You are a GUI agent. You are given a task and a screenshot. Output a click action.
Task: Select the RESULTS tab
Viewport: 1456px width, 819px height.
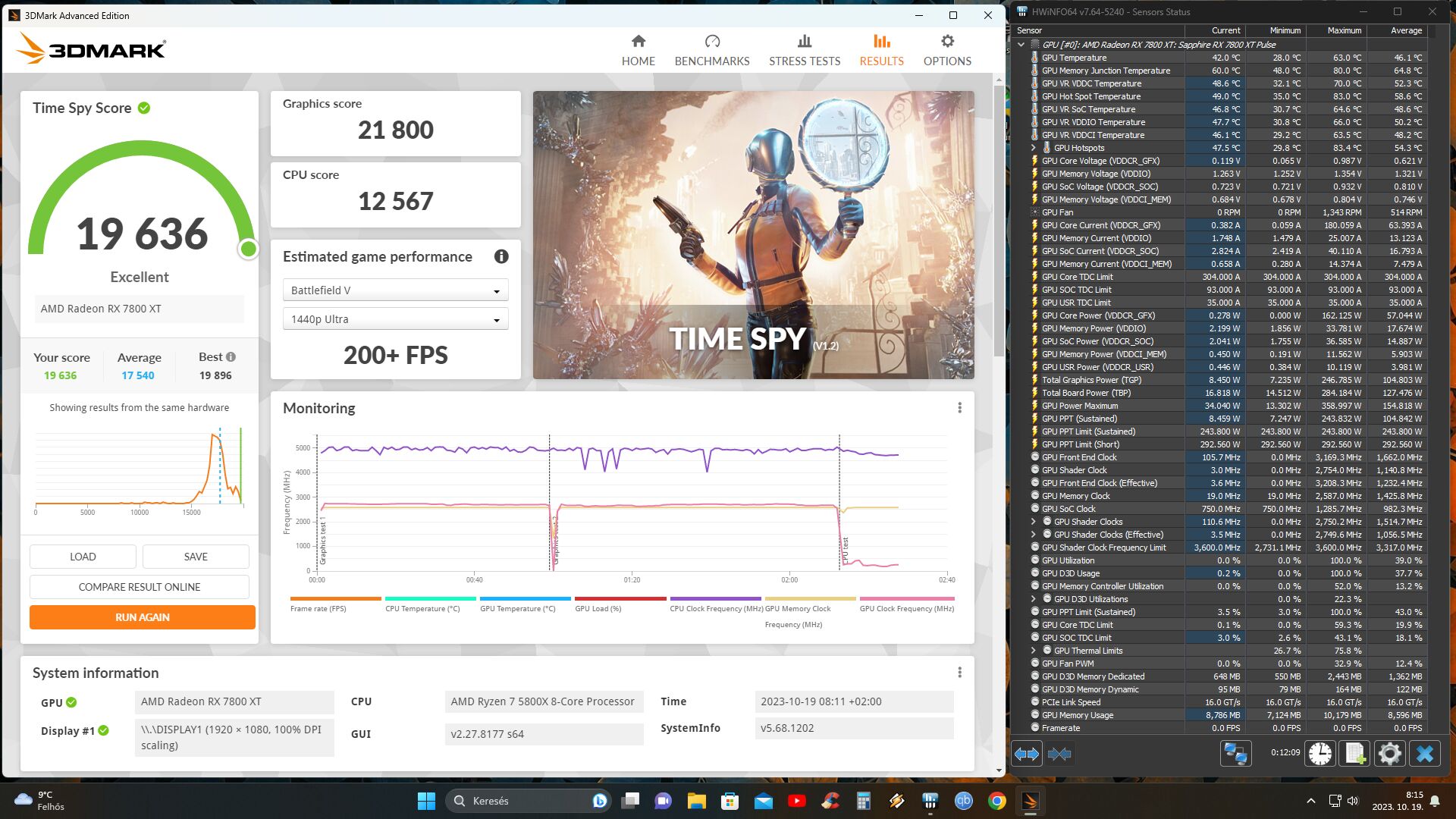click(881, 50)
